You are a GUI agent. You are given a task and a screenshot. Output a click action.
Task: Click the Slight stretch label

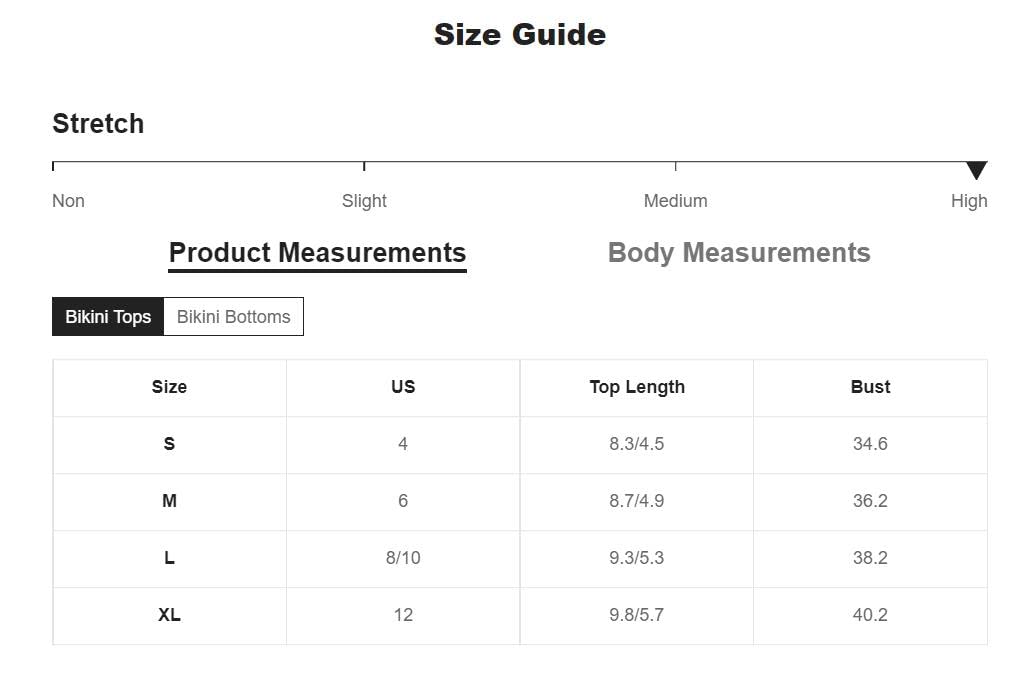tap(364, 201)
